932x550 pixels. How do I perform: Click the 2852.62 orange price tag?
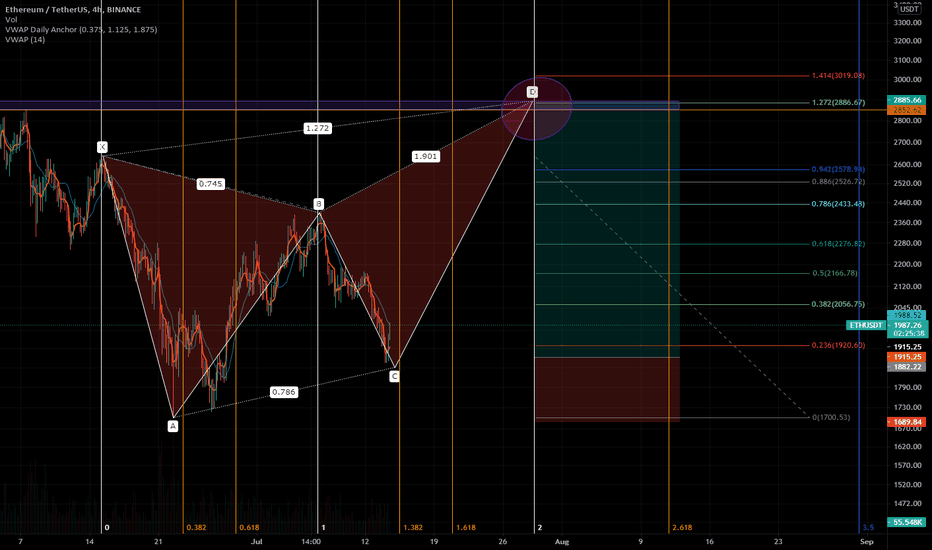pos(906,110)
